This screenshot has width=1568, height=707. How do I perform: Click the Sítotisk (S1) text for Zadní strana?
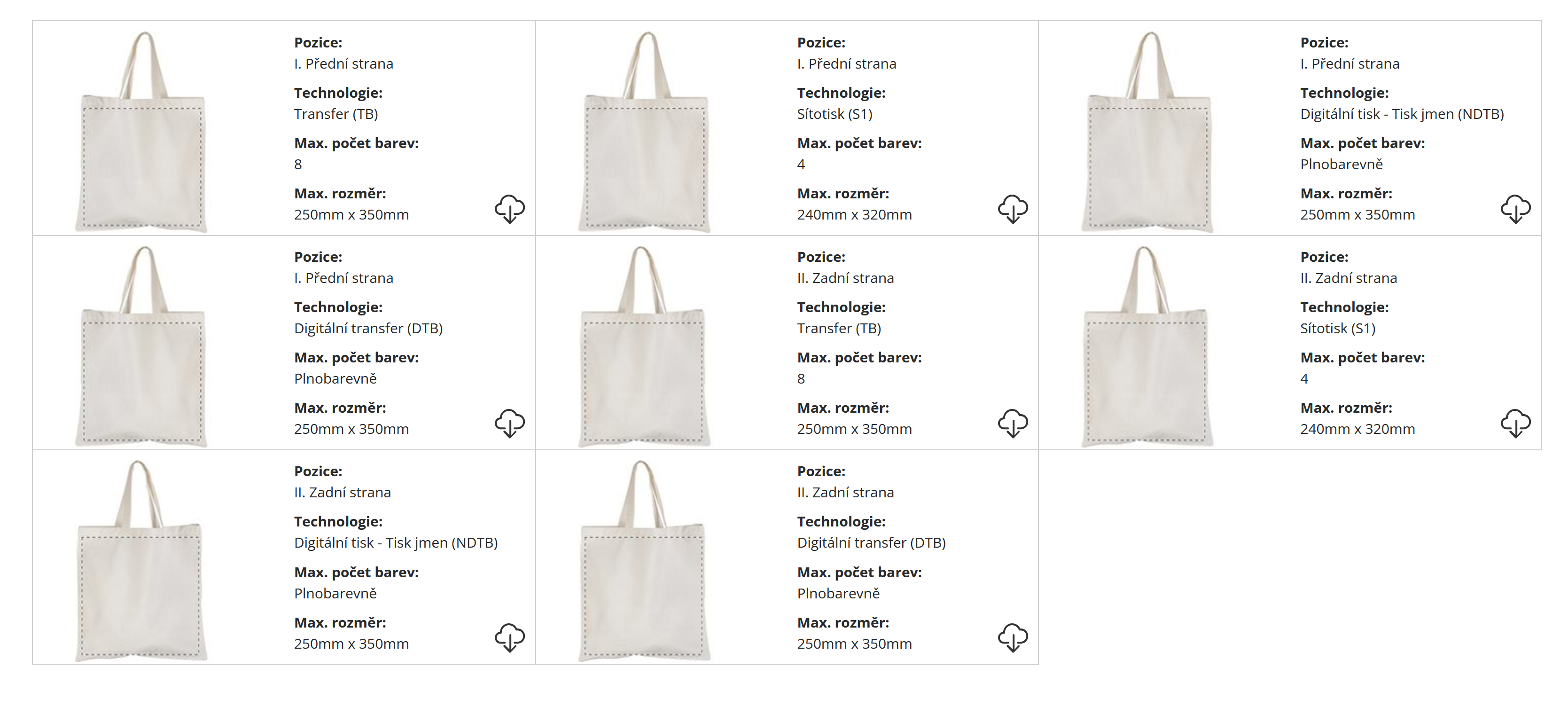[x=1337, y=329]
